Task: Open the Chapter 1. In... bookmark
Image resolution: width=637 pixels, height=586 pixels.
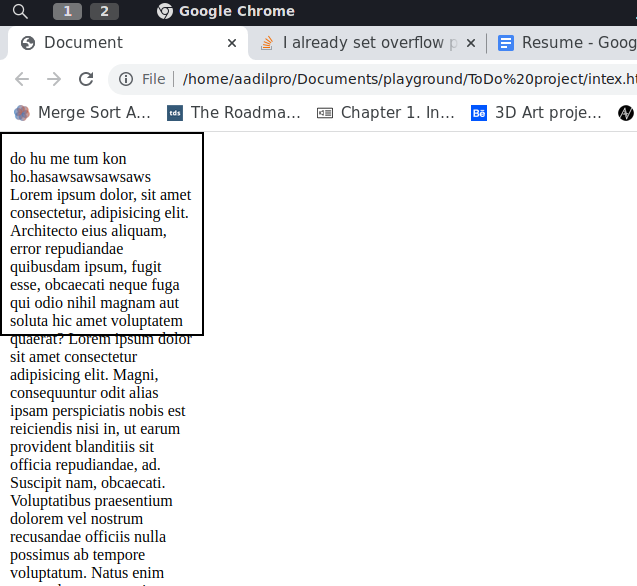Action: pos(386,113)
